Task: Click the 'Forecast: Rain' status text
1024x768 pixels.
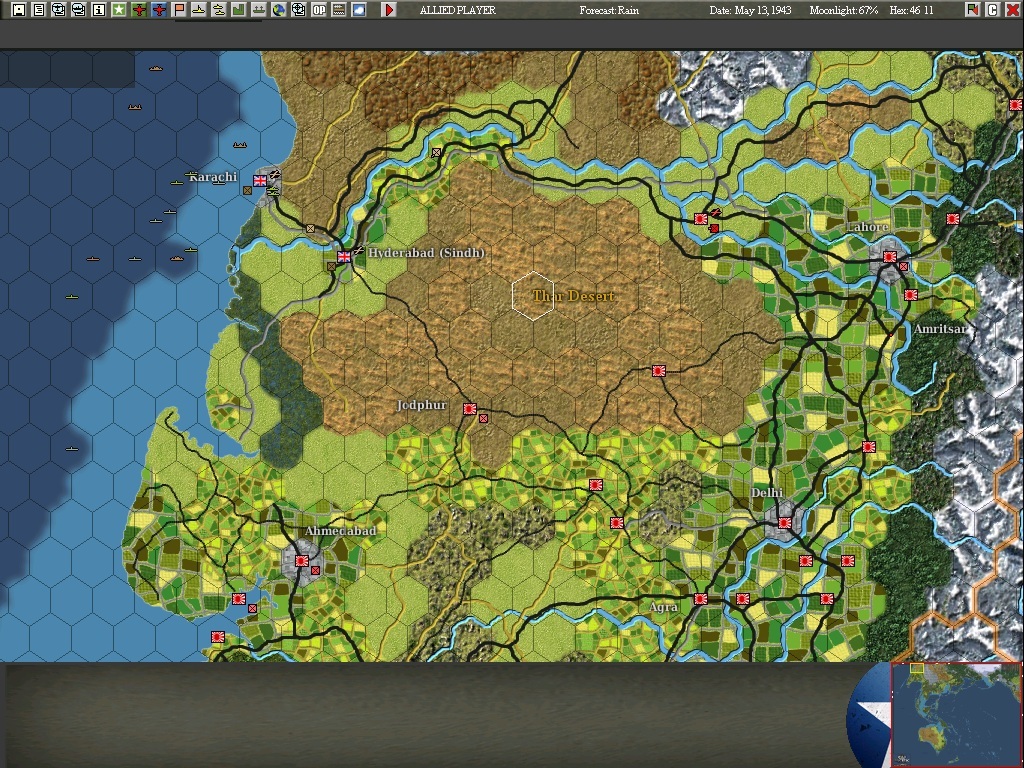Action: 609,10
